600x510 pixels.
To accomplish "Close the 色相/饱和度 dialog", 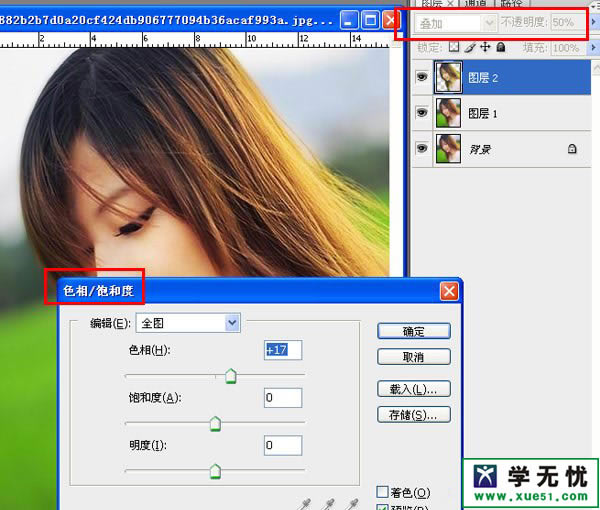I will (x=449, y=292).
